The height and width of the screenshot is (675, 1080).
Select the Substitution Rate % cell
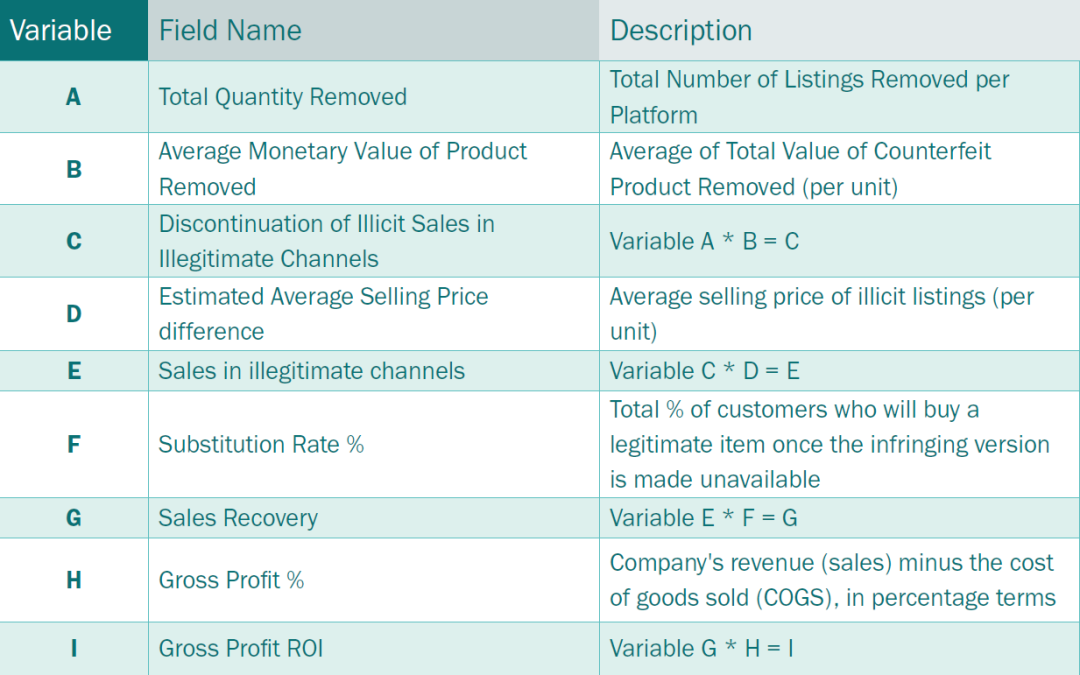(x=373, y=444)
